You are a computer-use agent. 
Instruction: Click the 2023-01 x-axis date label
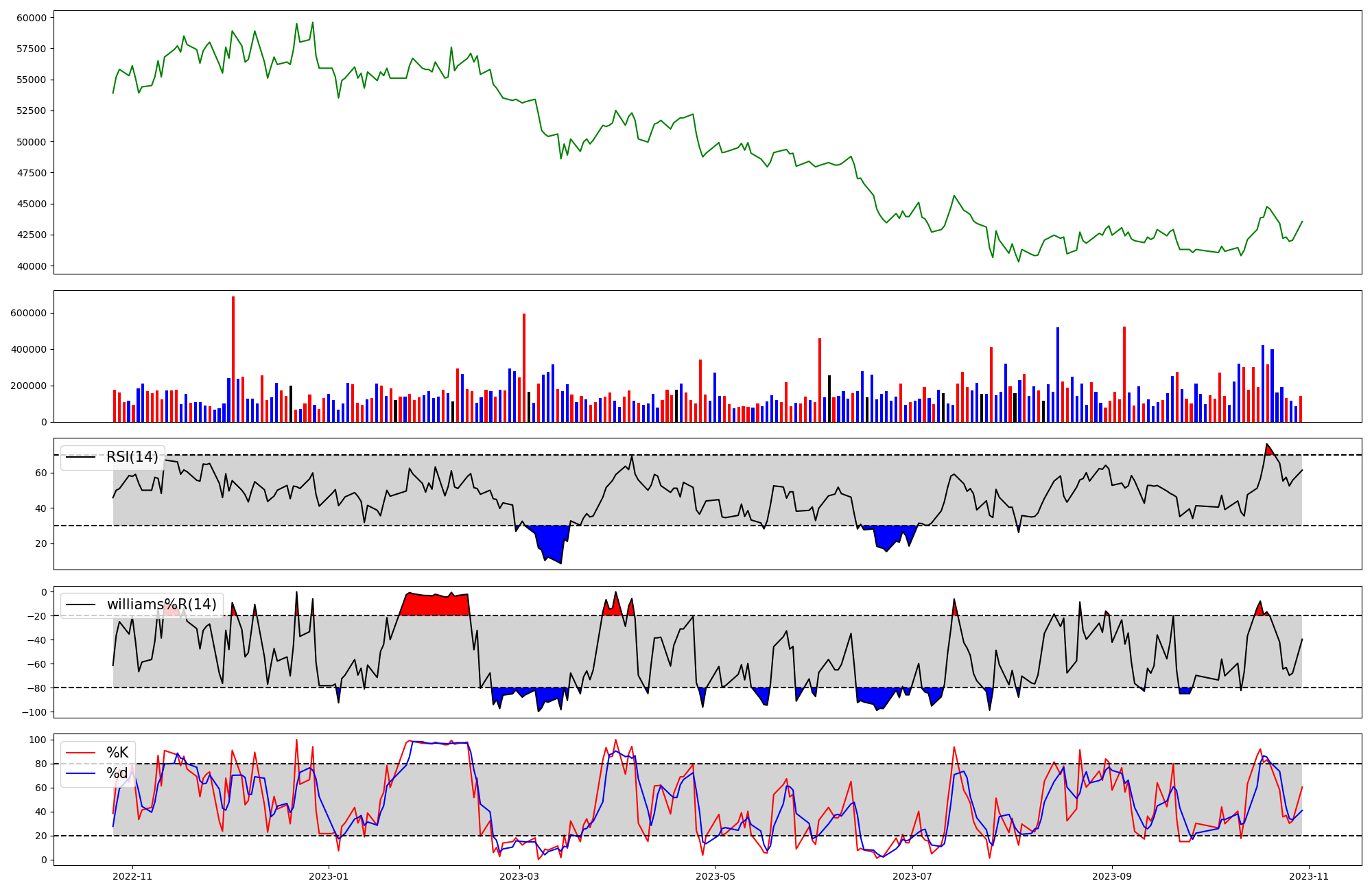coord(329,876)
